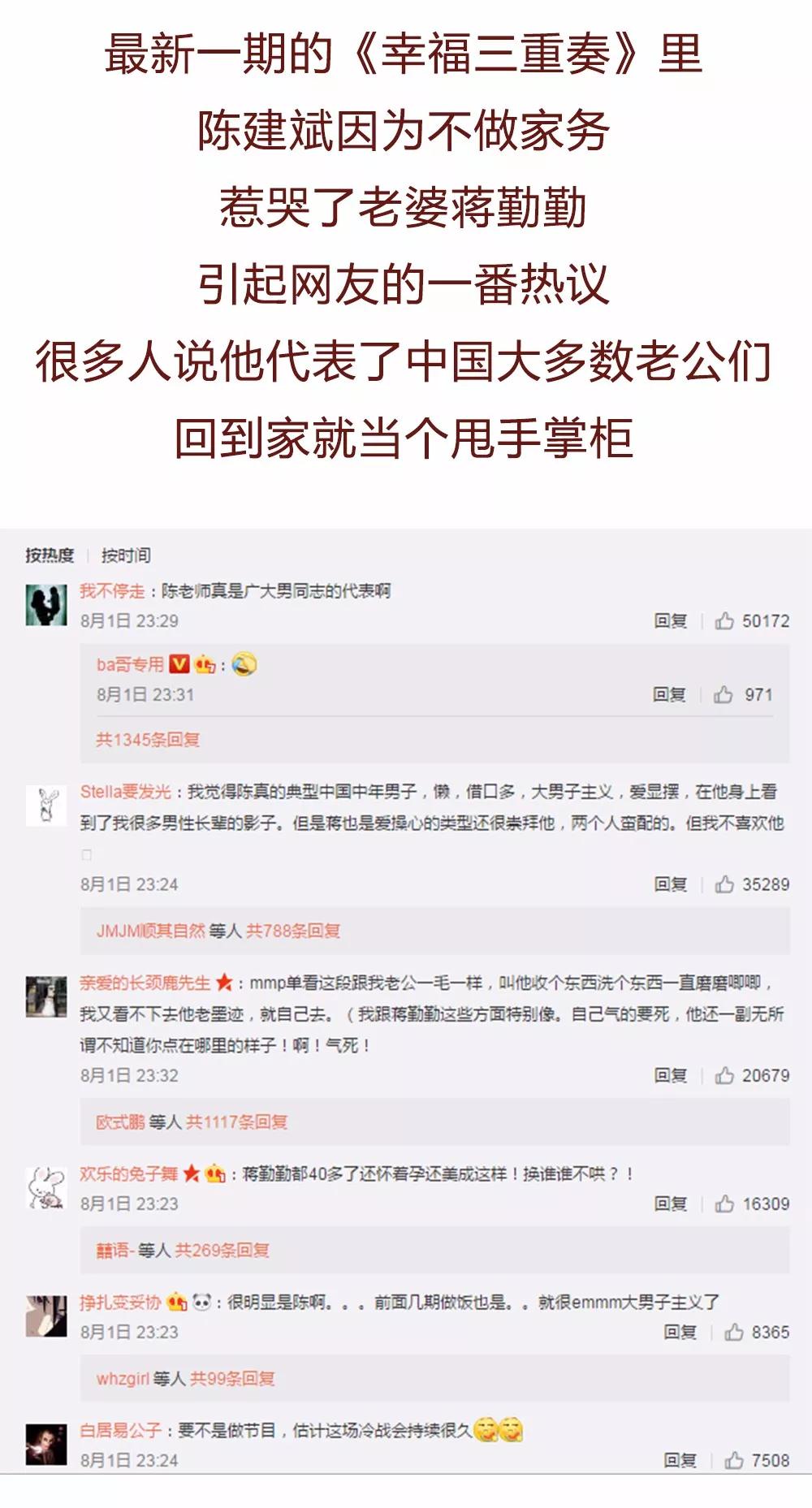Switch to 按时间 comment sorting
This screenshot has width=812, height=1508.
pos(126,555)
